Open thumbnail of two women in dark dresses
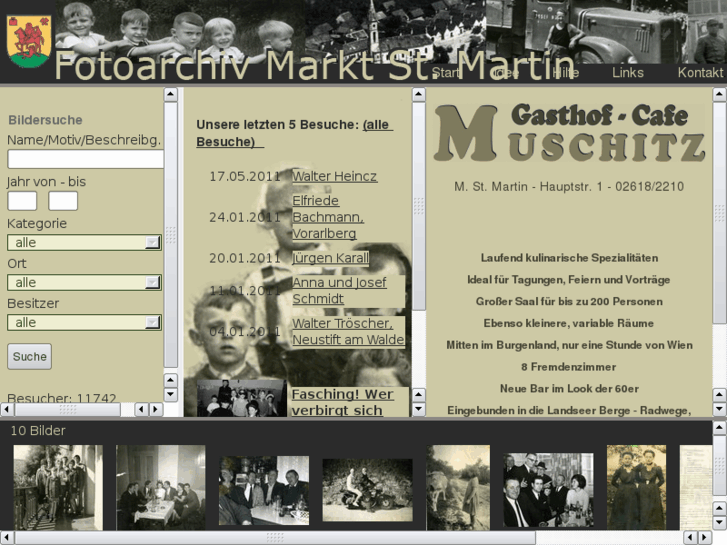The width and height of the screenshot is (727, 545). [636, 487]
